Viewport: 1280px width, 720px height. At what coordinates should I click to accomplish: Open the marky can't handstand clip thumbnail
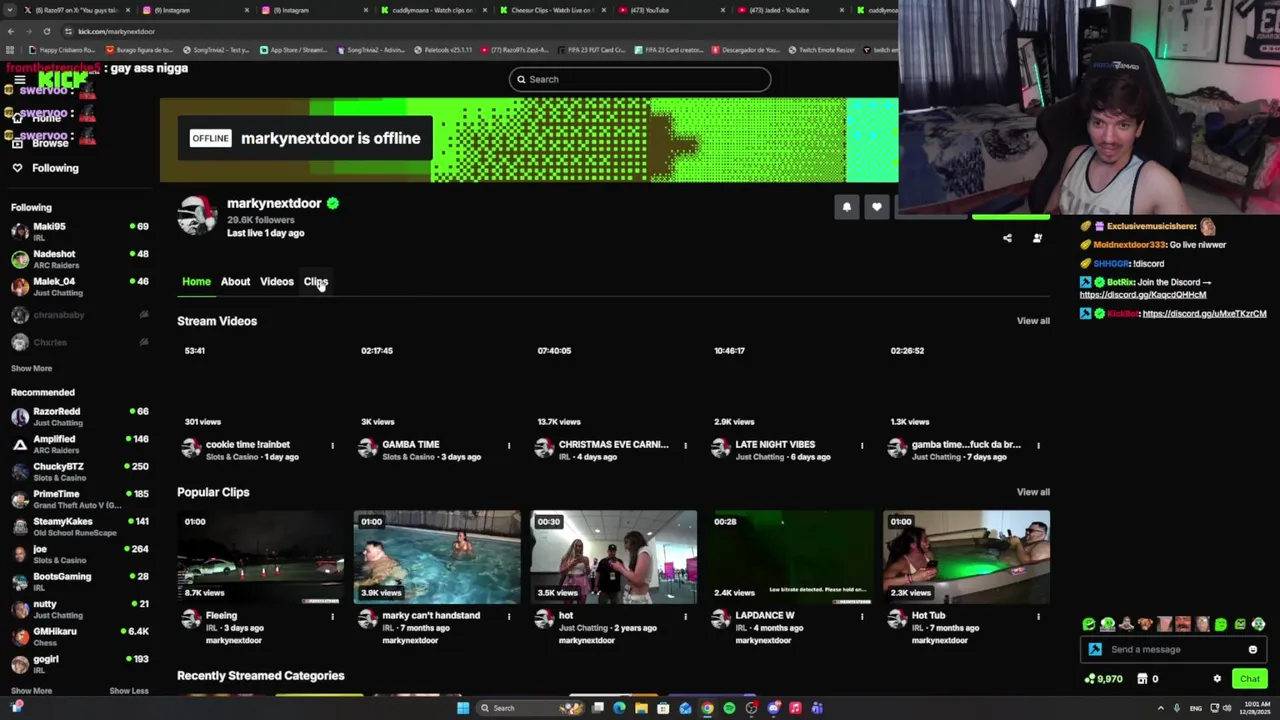click(437, 557)
